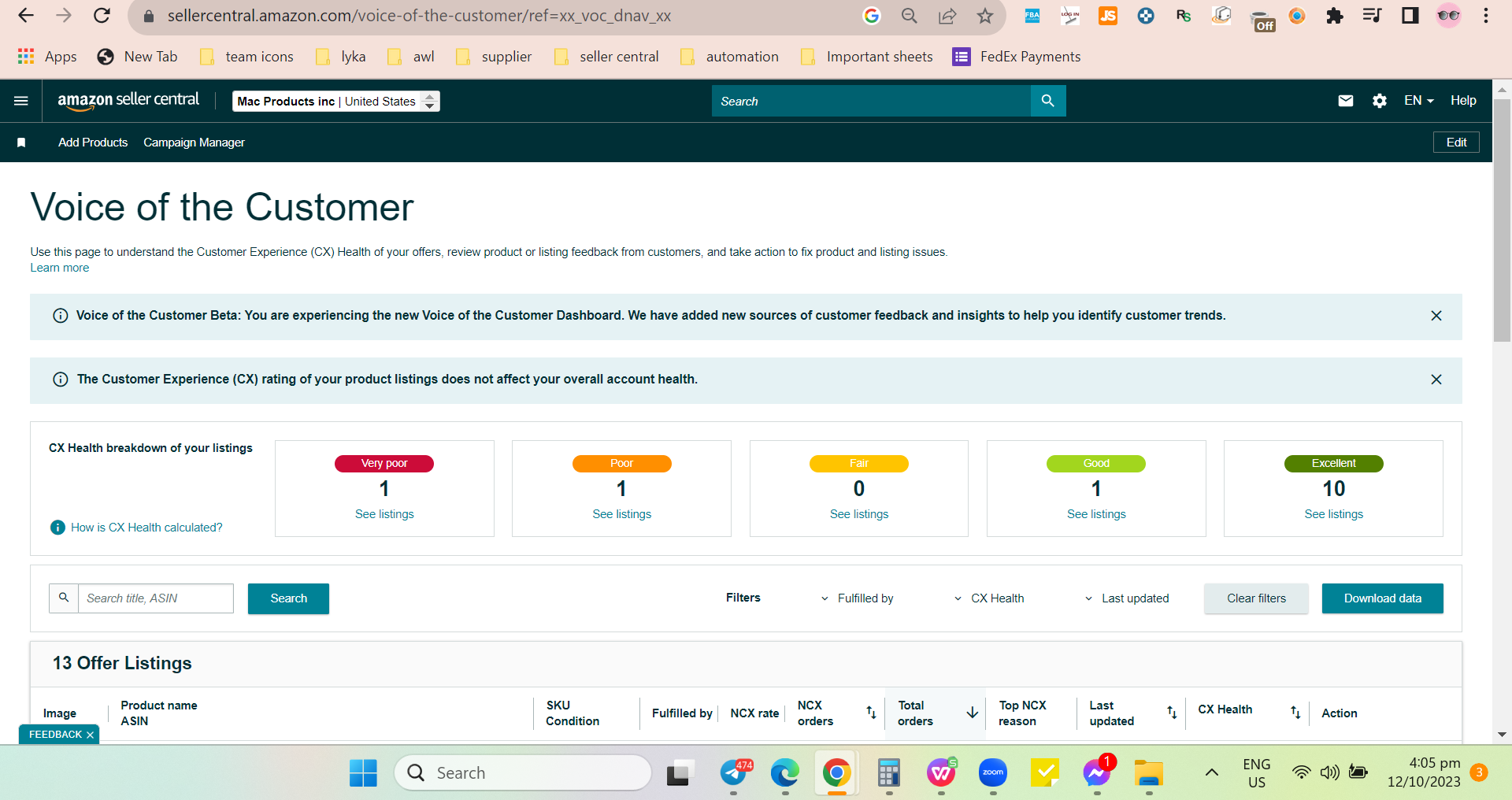Sort by NCX orders arrows

tap(871, 713)
